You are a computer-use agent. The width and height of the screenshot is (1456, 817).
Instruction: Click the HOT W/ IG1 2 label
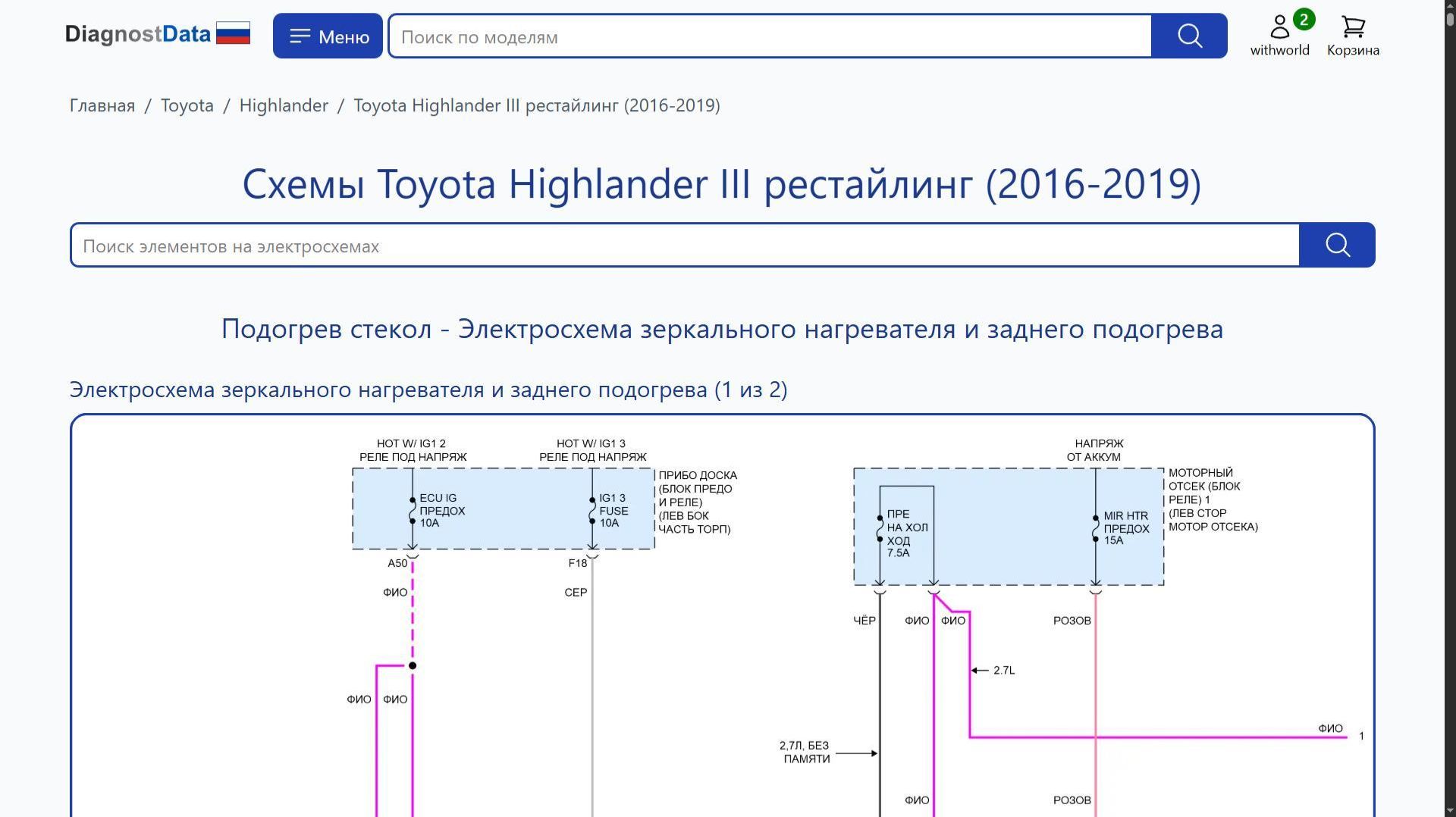click(x=413, y=450)
